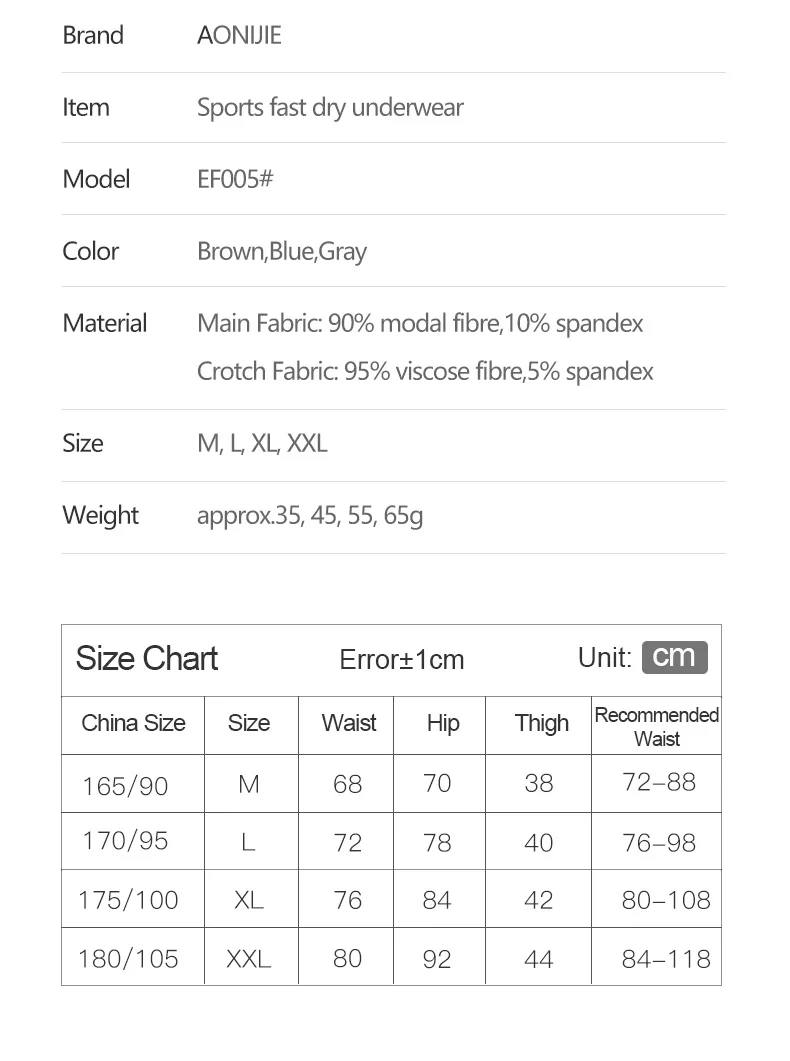Screen dimensions: 790x1061
Task: Click the Crotch Fabric material line
Action: pyautogui.click(x=425, y=371)
